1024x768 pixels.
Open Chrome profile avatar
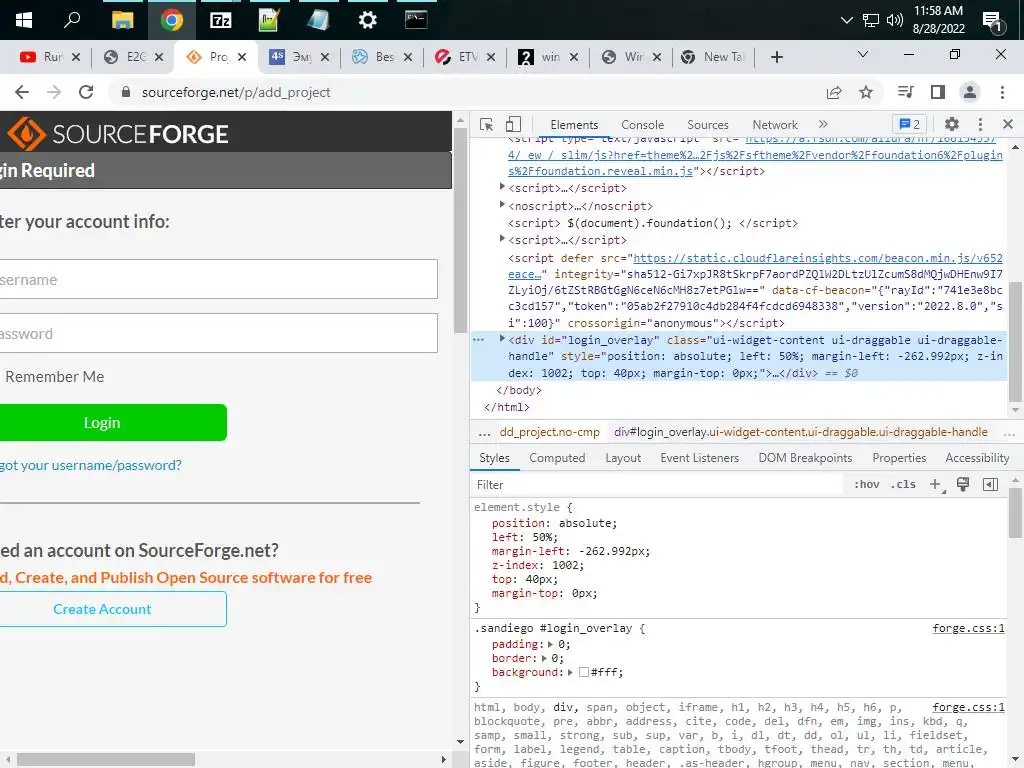click(x=970, y=92)
